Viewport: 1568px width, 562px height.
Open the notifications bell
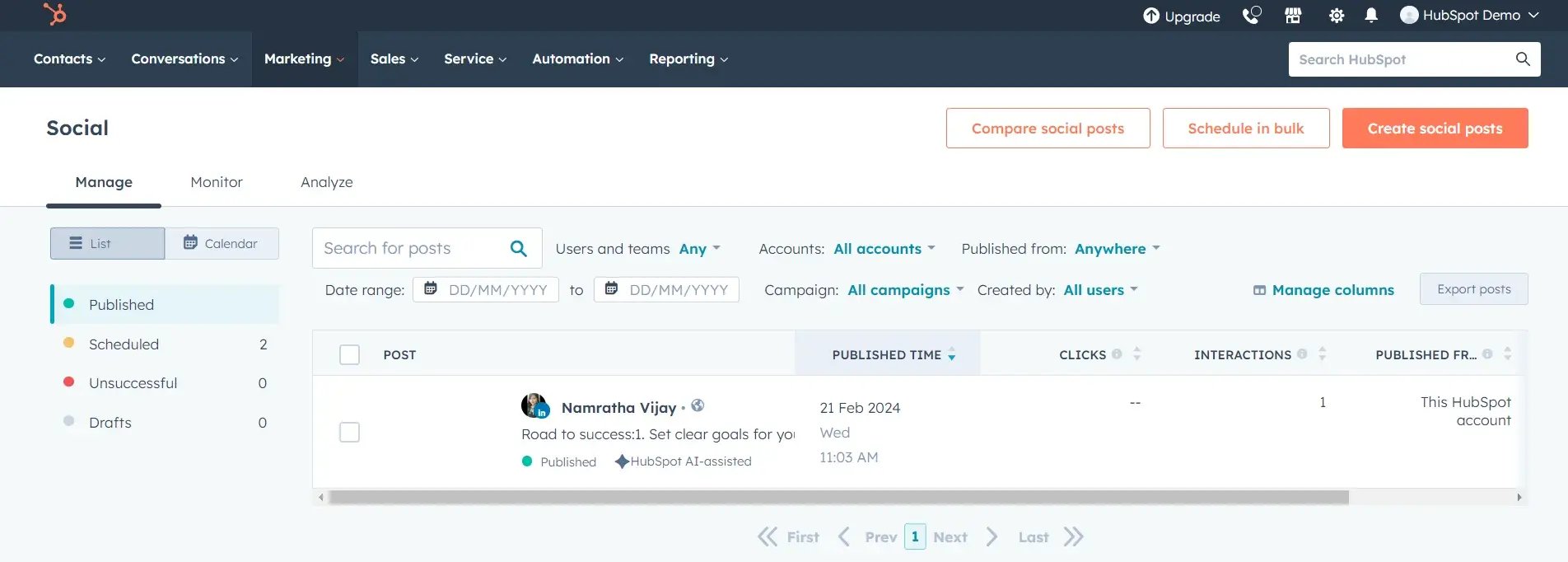[1371, 16]
